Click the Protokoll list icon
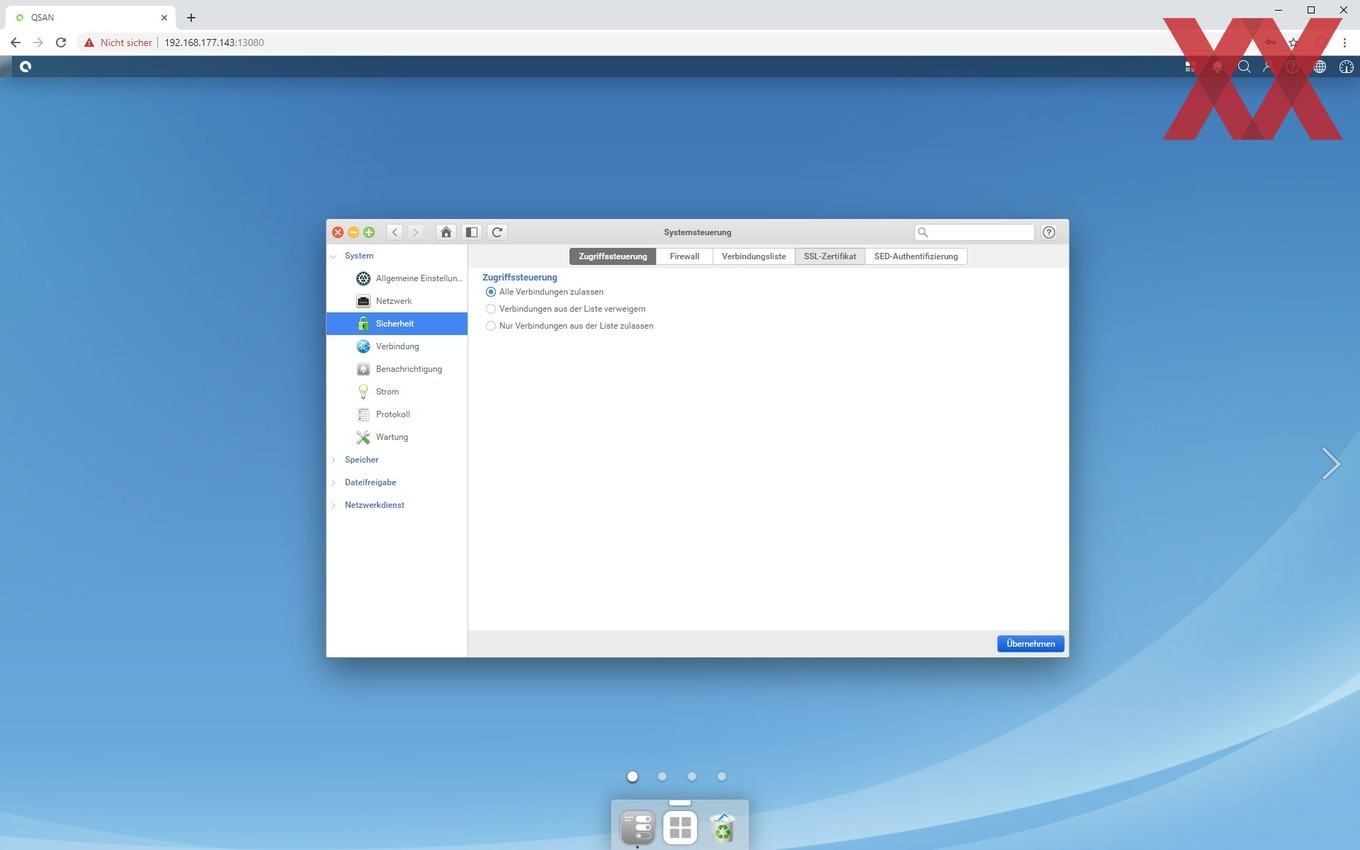Image resolution: width=1360 pixels, height=850 pixels. coord(363,414)
